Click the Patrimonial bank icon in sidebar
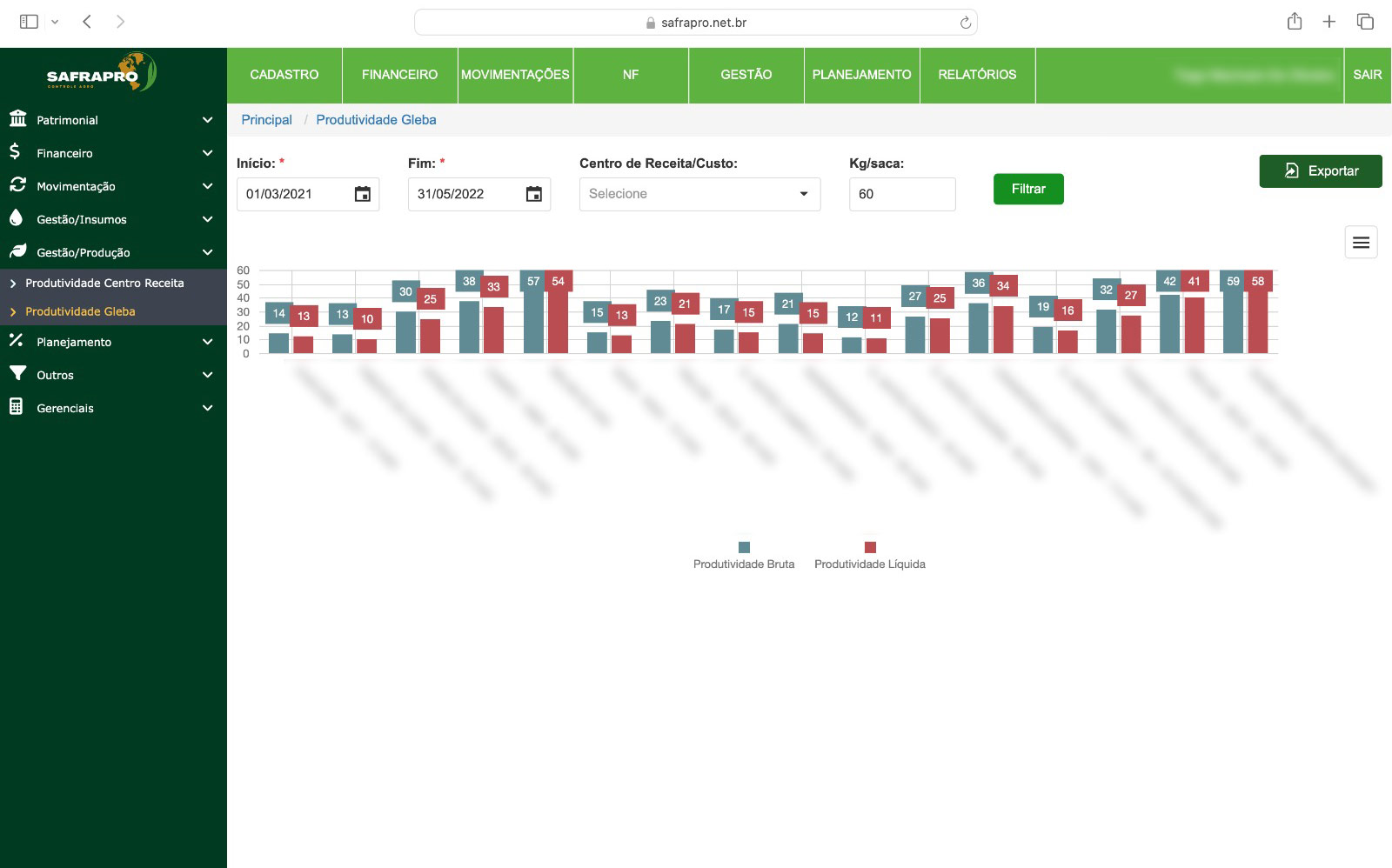This screenshot has height=868, width=1392. click(17, 119)
